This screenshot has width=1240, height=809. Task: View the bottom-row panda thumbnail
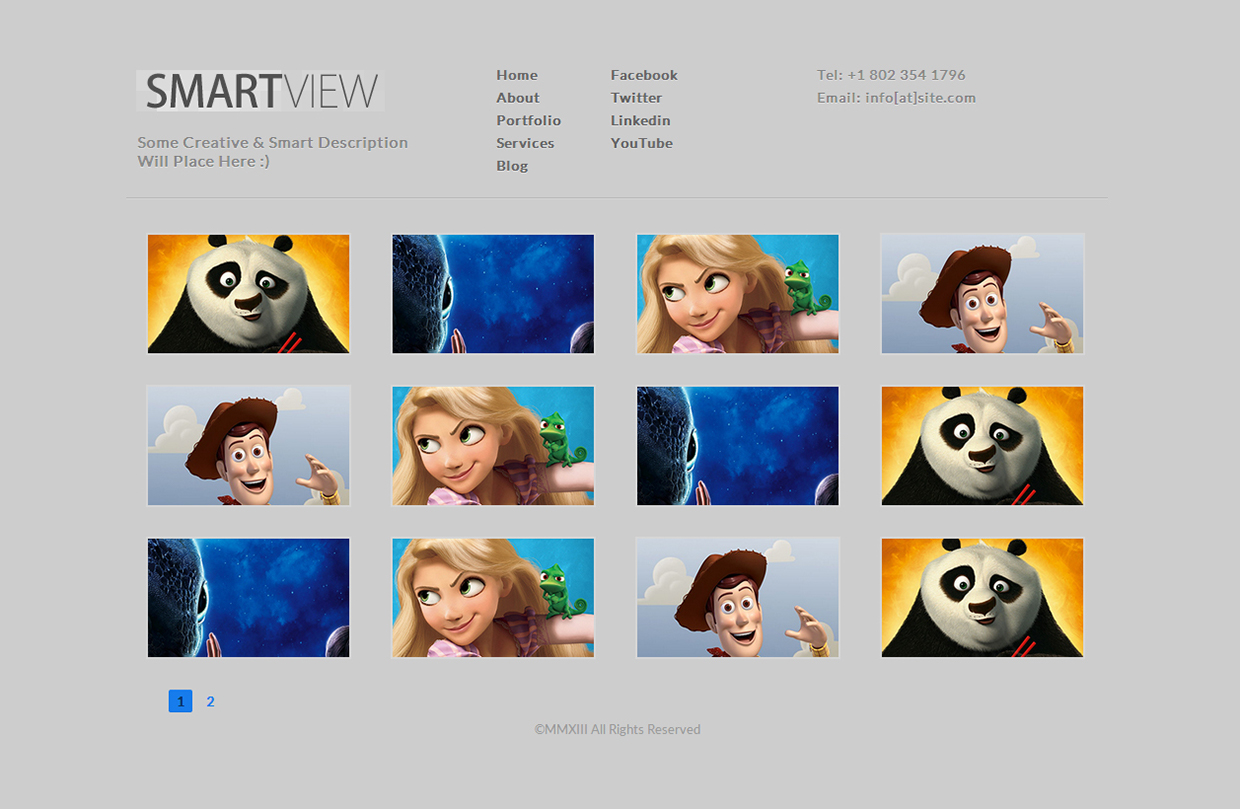tap(982, 598)
